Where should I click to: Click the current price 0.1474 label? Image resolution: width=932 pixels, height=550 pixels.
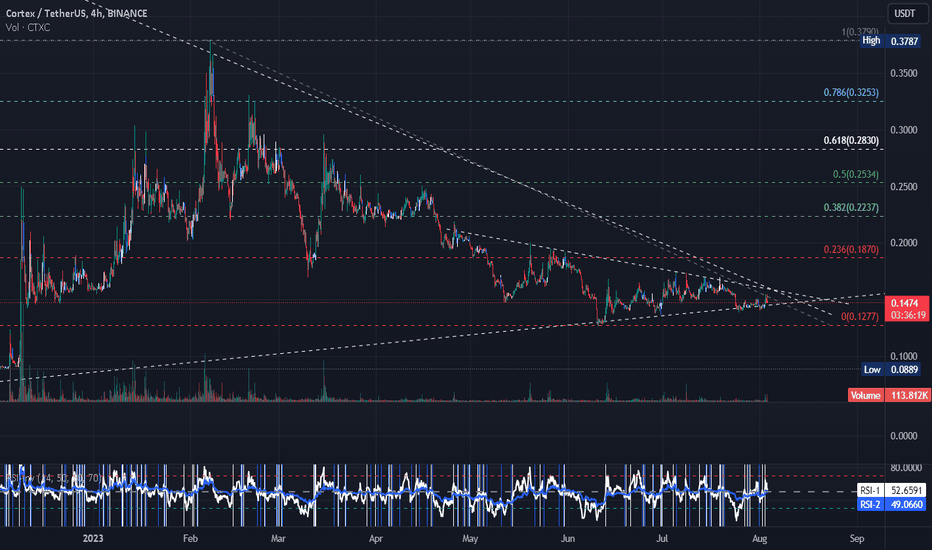[x=905, y=303]
